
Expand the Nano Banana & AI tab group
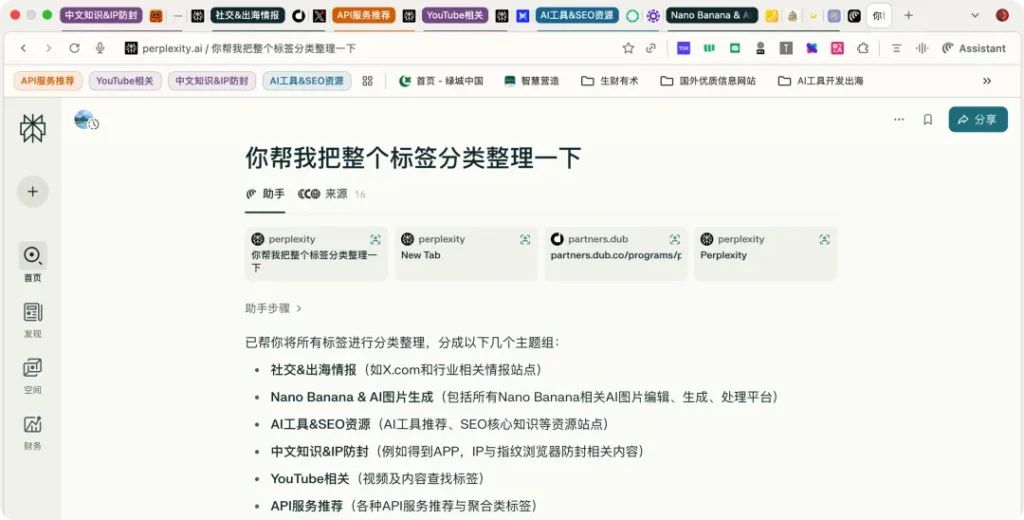[712, 16]
